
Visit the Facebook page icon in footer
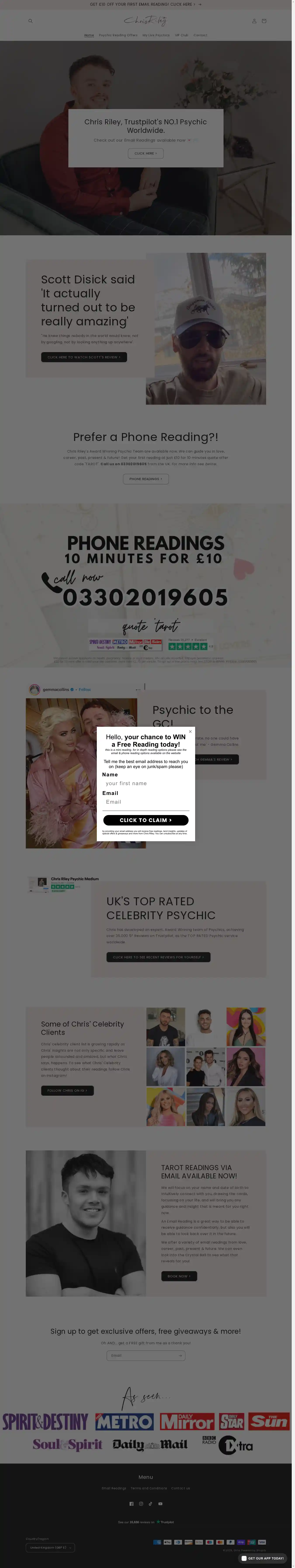tap(131, 1504)
